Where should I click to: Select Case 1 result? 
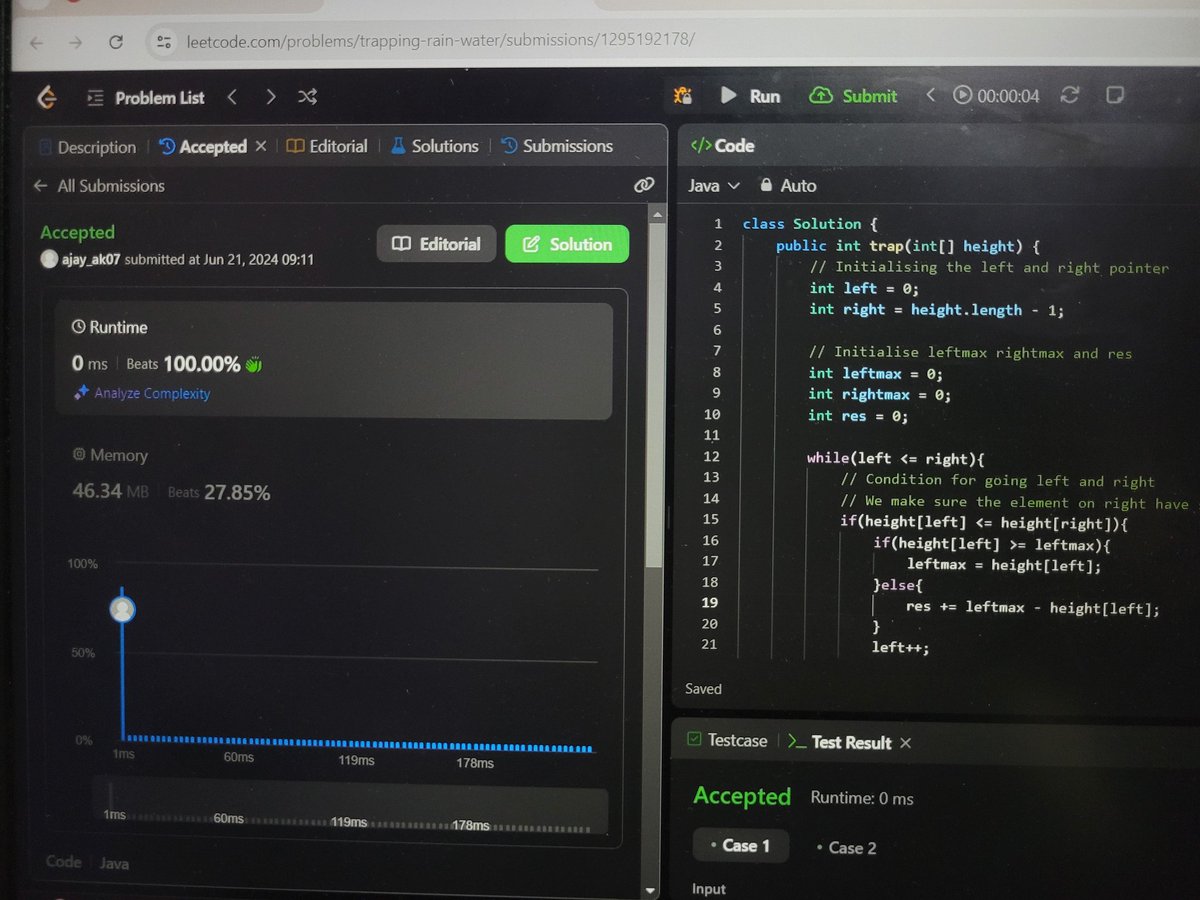740,846
